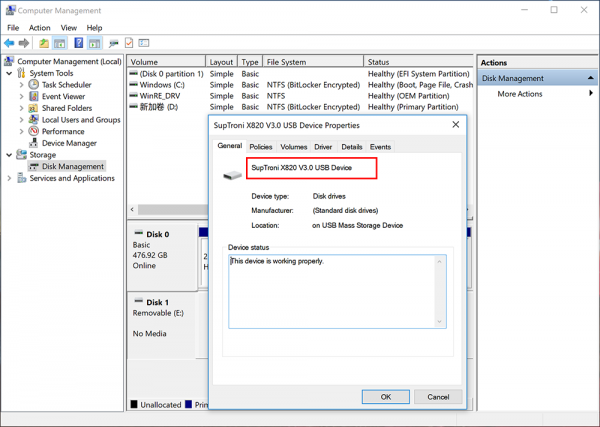The height and width of the screenshot is (427, 600).
Task: Open the Help menu
Action: [x=94, y=28]
